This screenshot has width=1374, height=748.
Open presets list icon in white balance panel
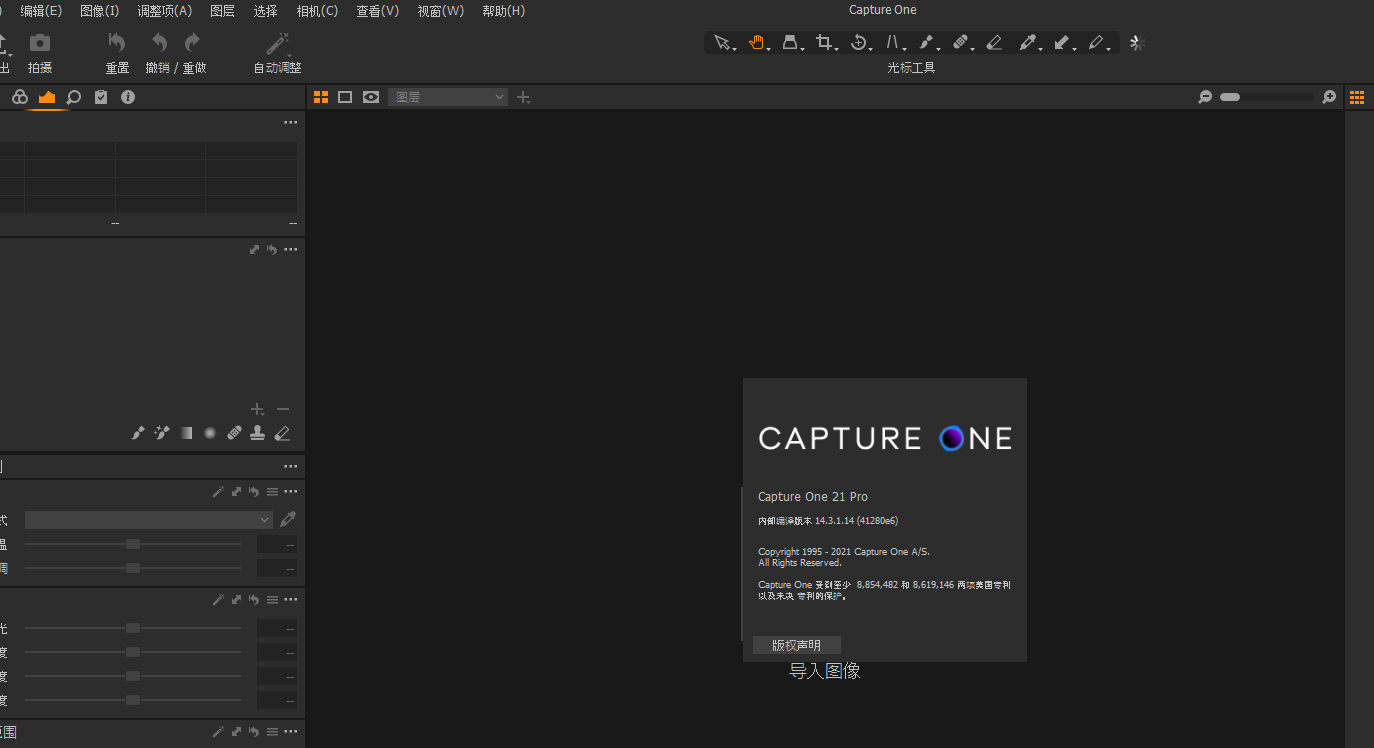pos(272,491)
